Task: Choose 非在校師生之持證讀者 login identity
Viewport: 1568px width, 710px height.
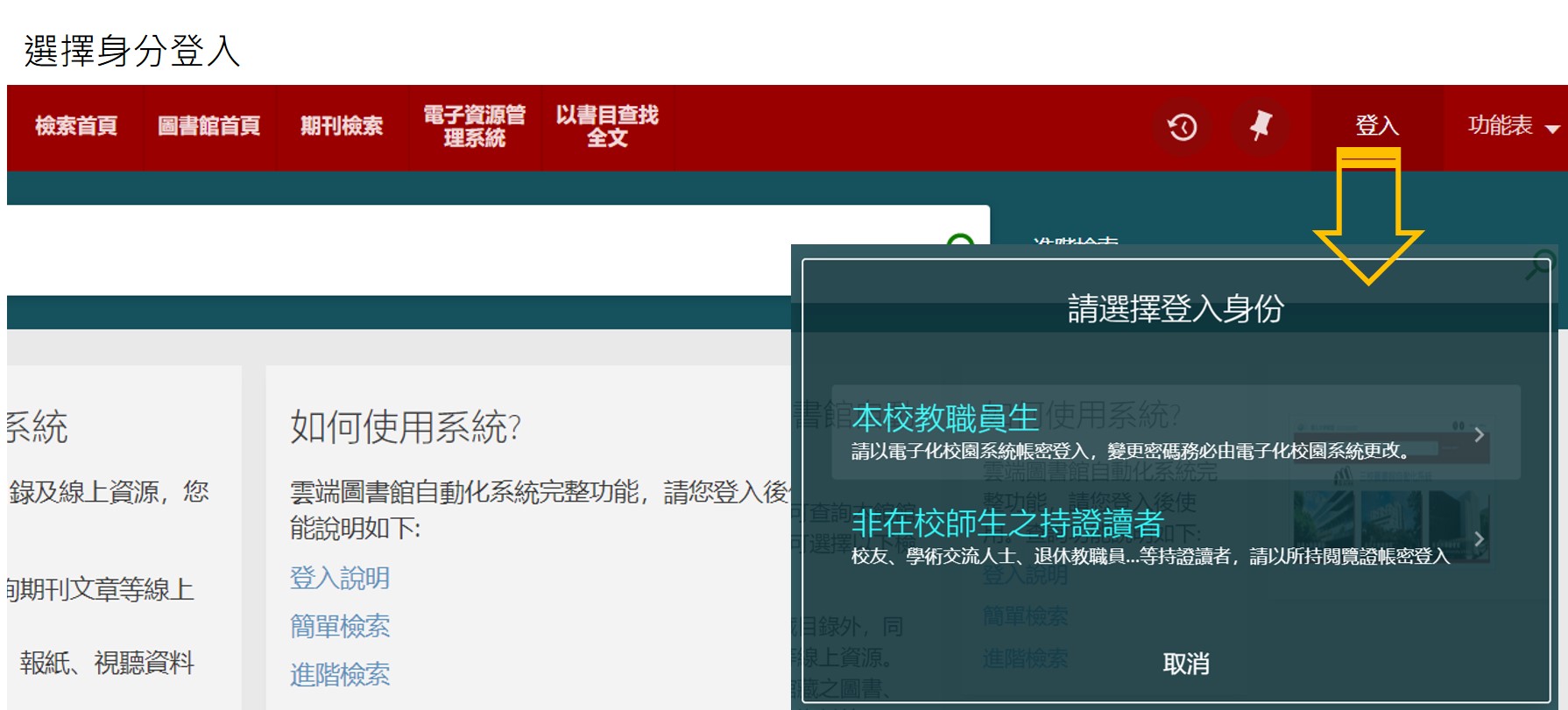Action: click(1176, 536)
